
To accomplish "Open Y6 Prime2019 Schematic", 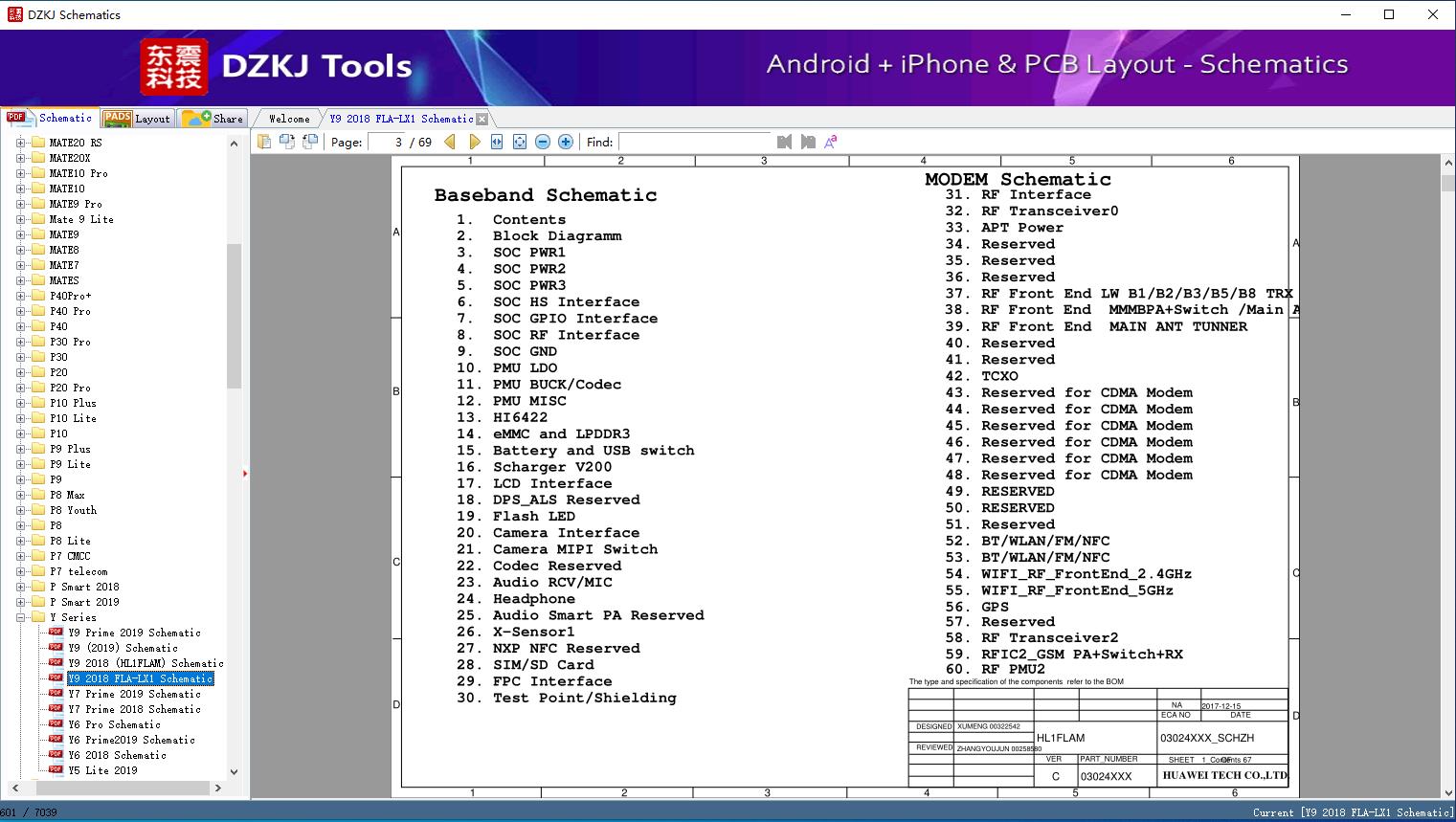I will [x=131, y=740].
